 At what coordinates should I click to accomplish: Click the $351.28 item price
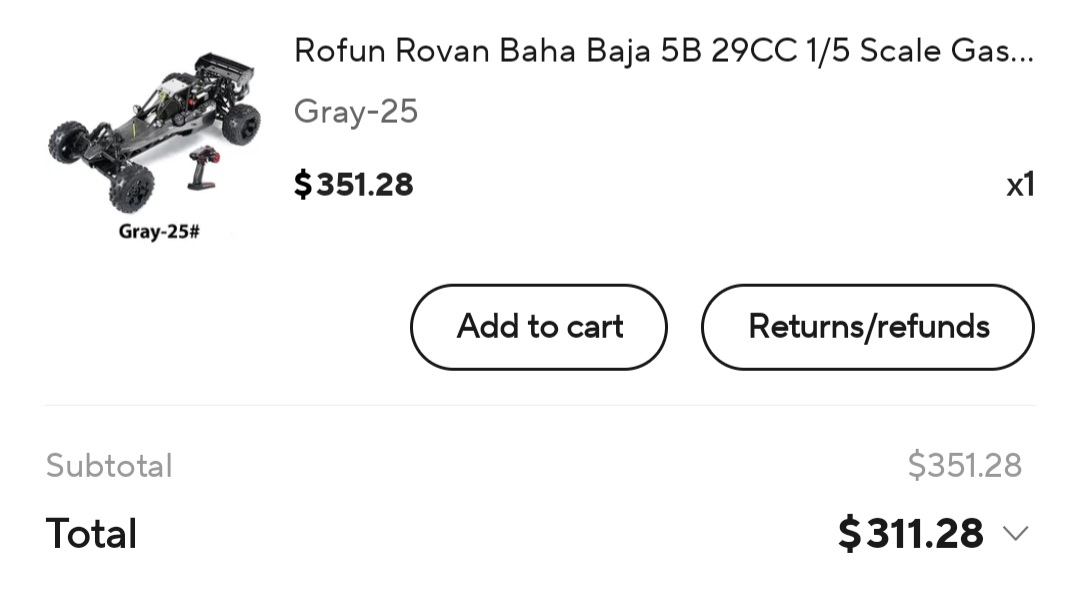(354, 185)
